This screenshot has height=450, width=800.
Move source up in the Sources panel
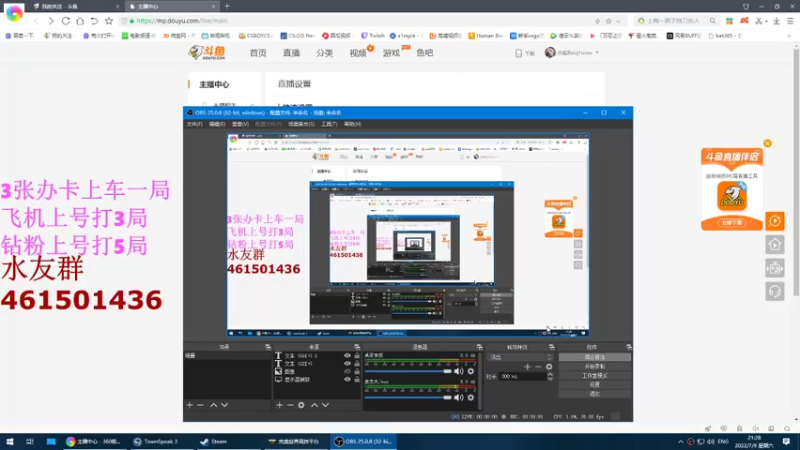(x=314, y=405)
